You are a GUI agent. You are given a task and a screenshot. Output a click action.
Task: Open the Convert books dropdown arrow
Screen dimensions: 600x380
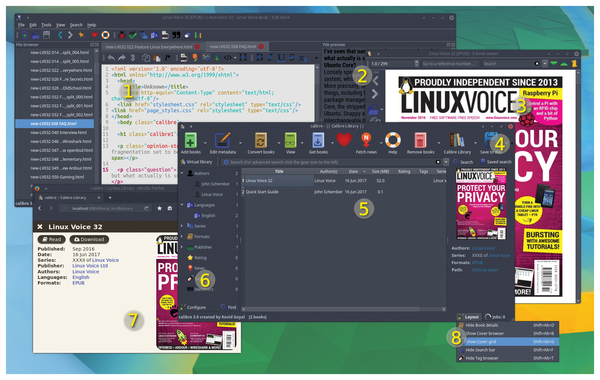click(279, 143)
